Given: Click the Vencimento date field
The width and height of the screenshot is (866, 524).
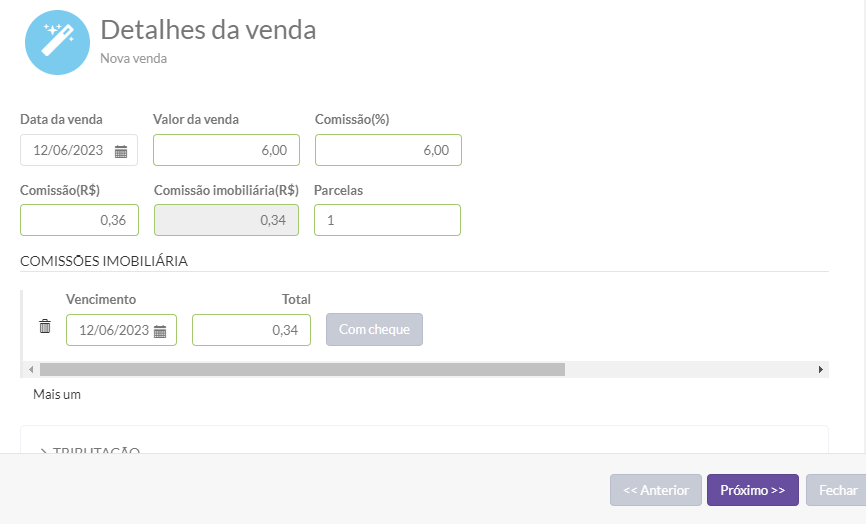Looking at the screenshot, I should click(x=112, y=330).
